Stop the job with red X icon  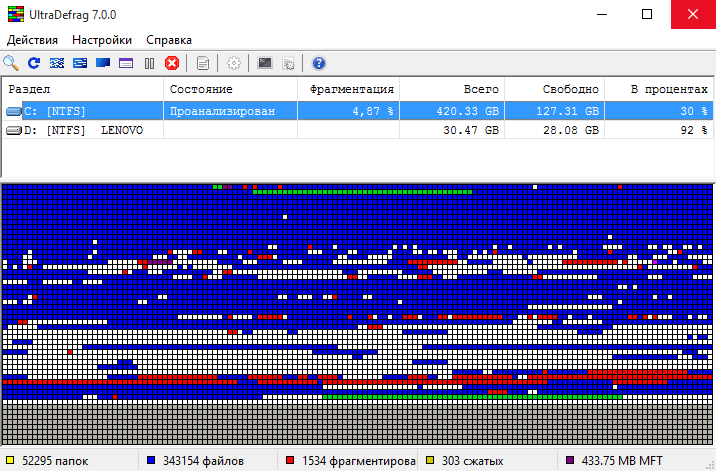pyautogui.click(x=172, y=63)
